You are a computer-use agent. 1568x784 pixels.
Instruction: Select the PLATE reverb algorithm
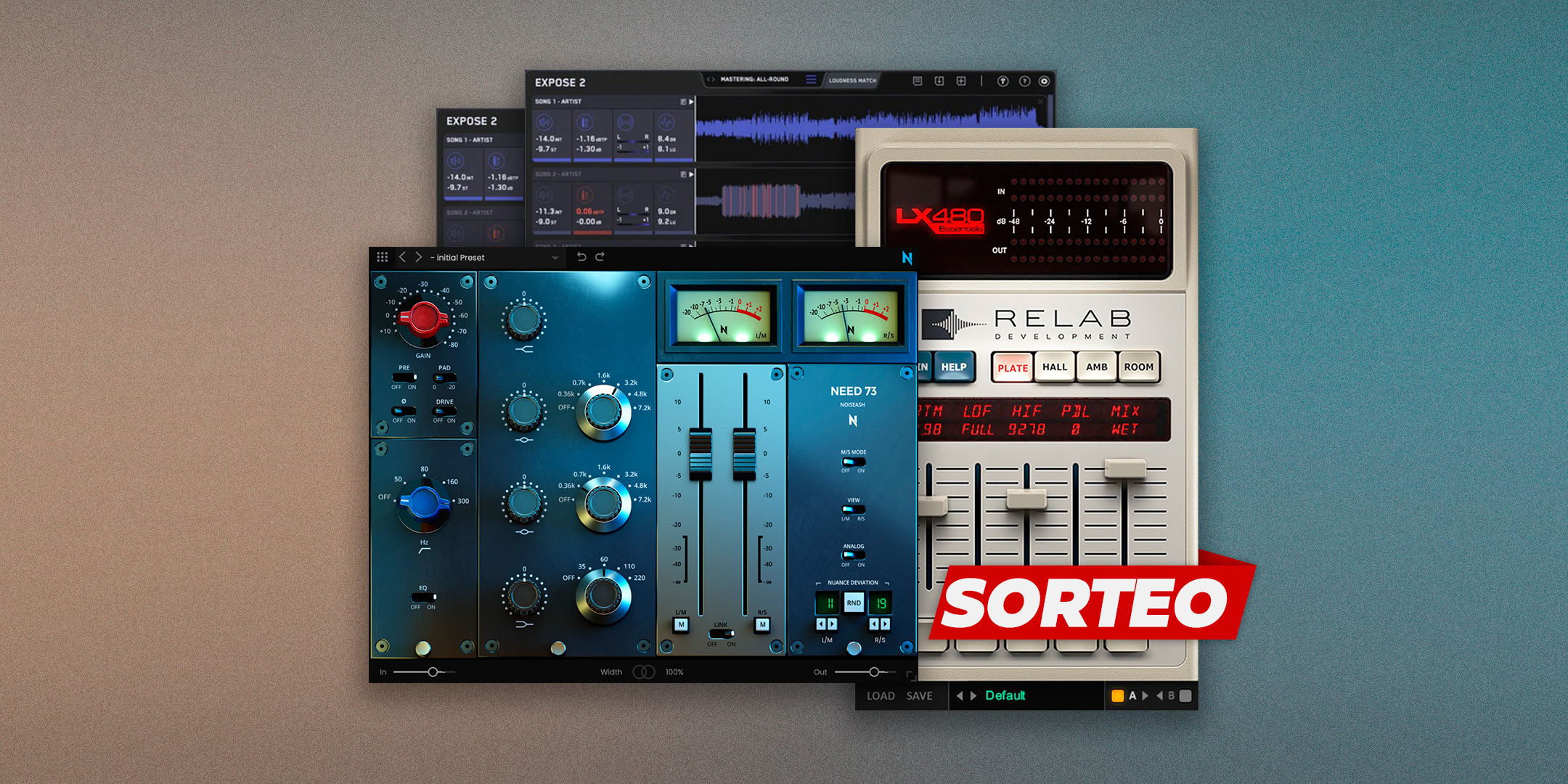click(1012, 367)
